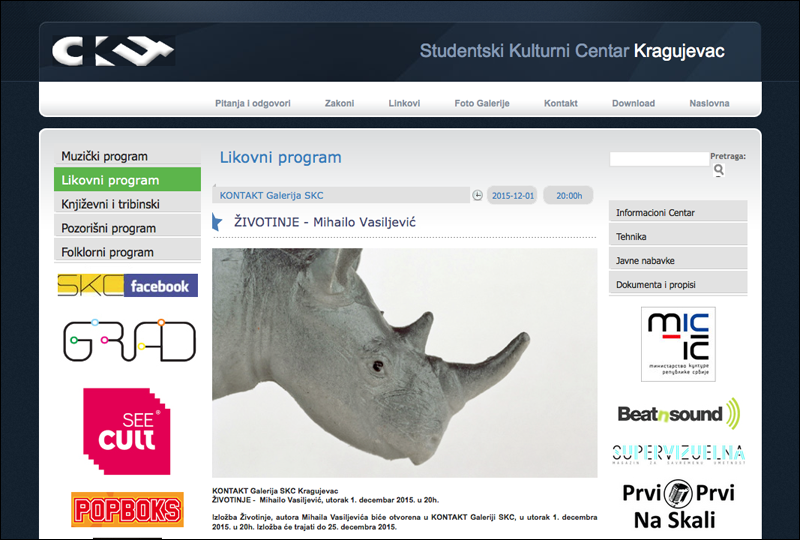Screen dimensions: 800x540
Task: Click the Pretraga search input field
Action: 659,159
